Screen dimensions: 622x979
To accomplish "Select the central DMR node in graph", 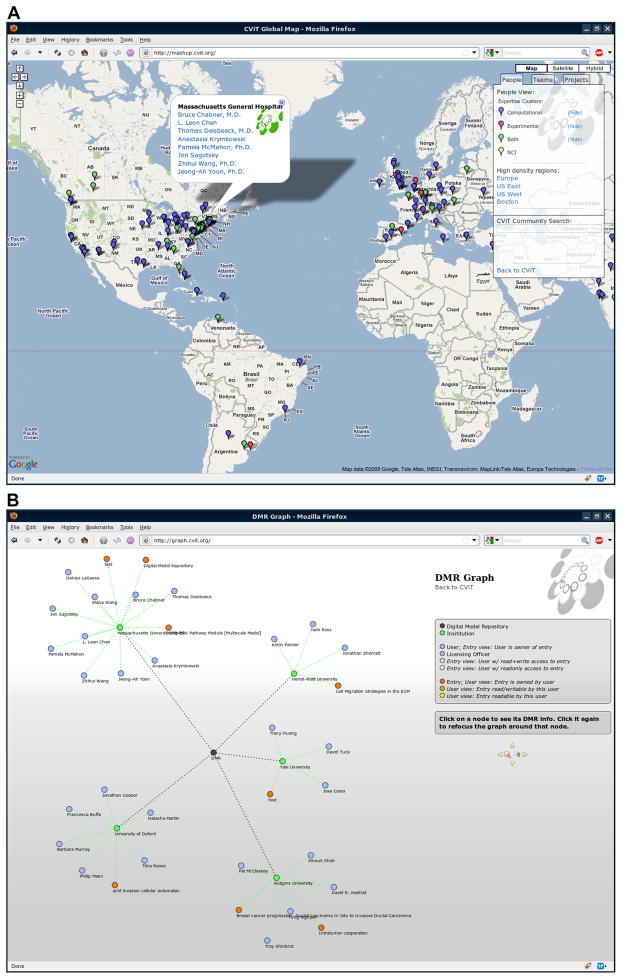I will (213, 752).
